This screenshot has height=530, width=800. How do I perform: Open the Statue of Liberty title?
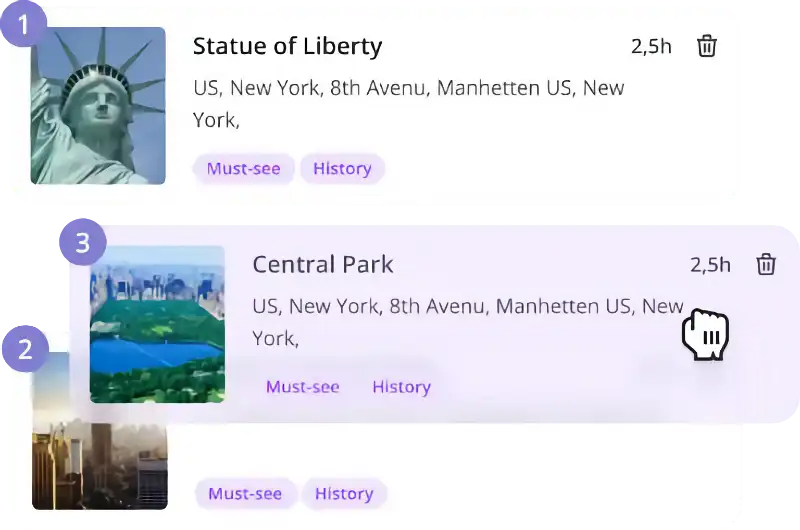pyautogui.click(x=287, y=46)
